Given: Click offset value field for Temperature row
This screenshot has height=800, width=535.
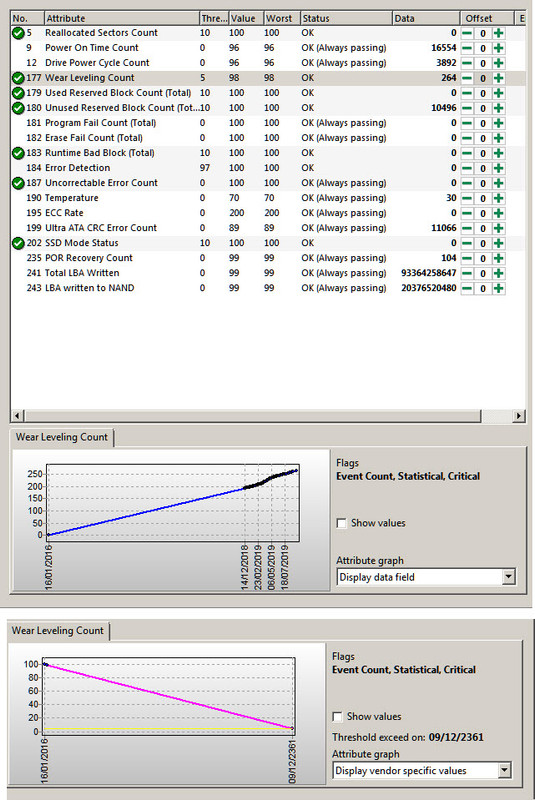Looking at the screenshot, I should pyautogui.click(x=482, y=198).
